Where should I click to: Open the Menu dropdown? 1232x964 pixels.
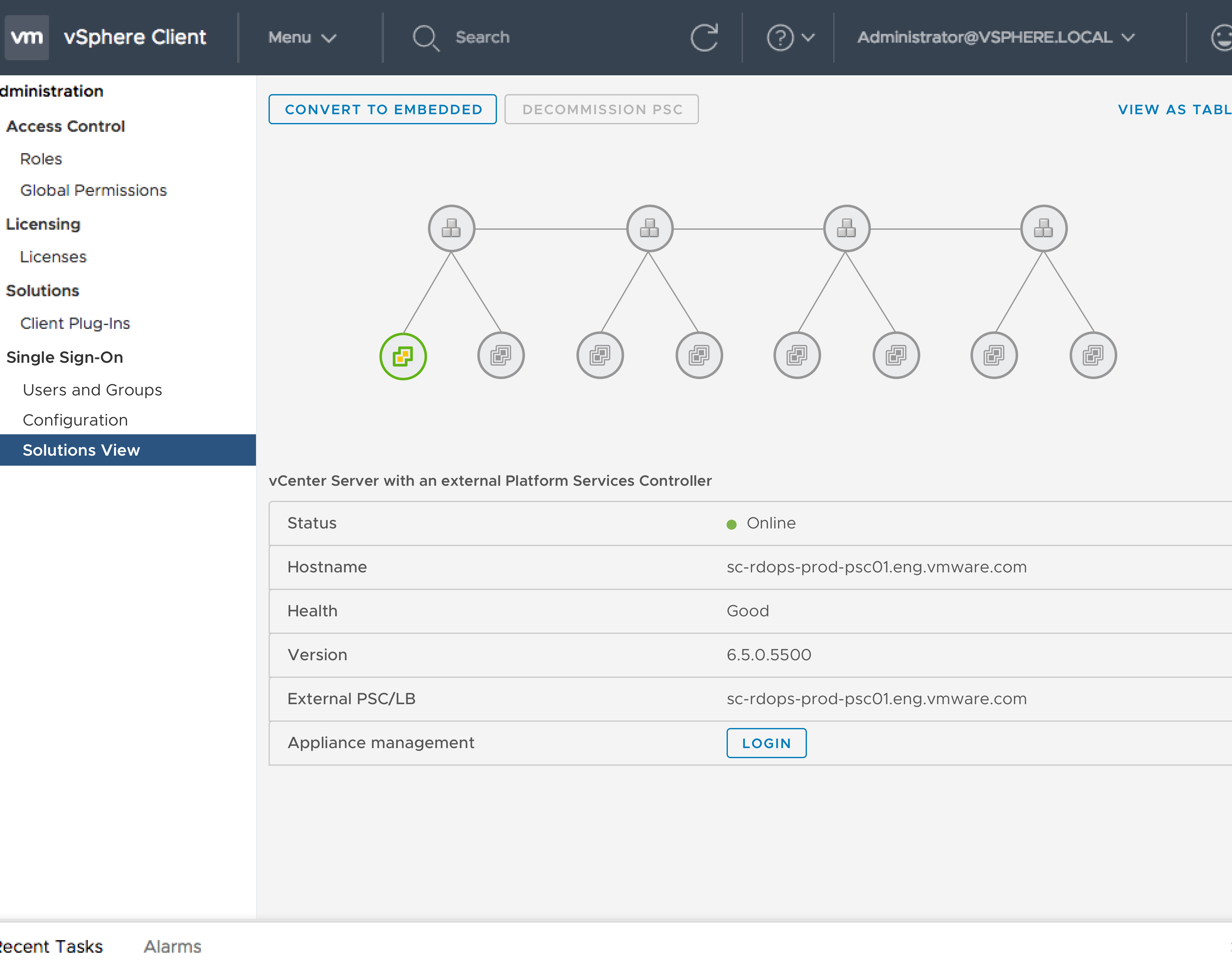tap(302, 37)
